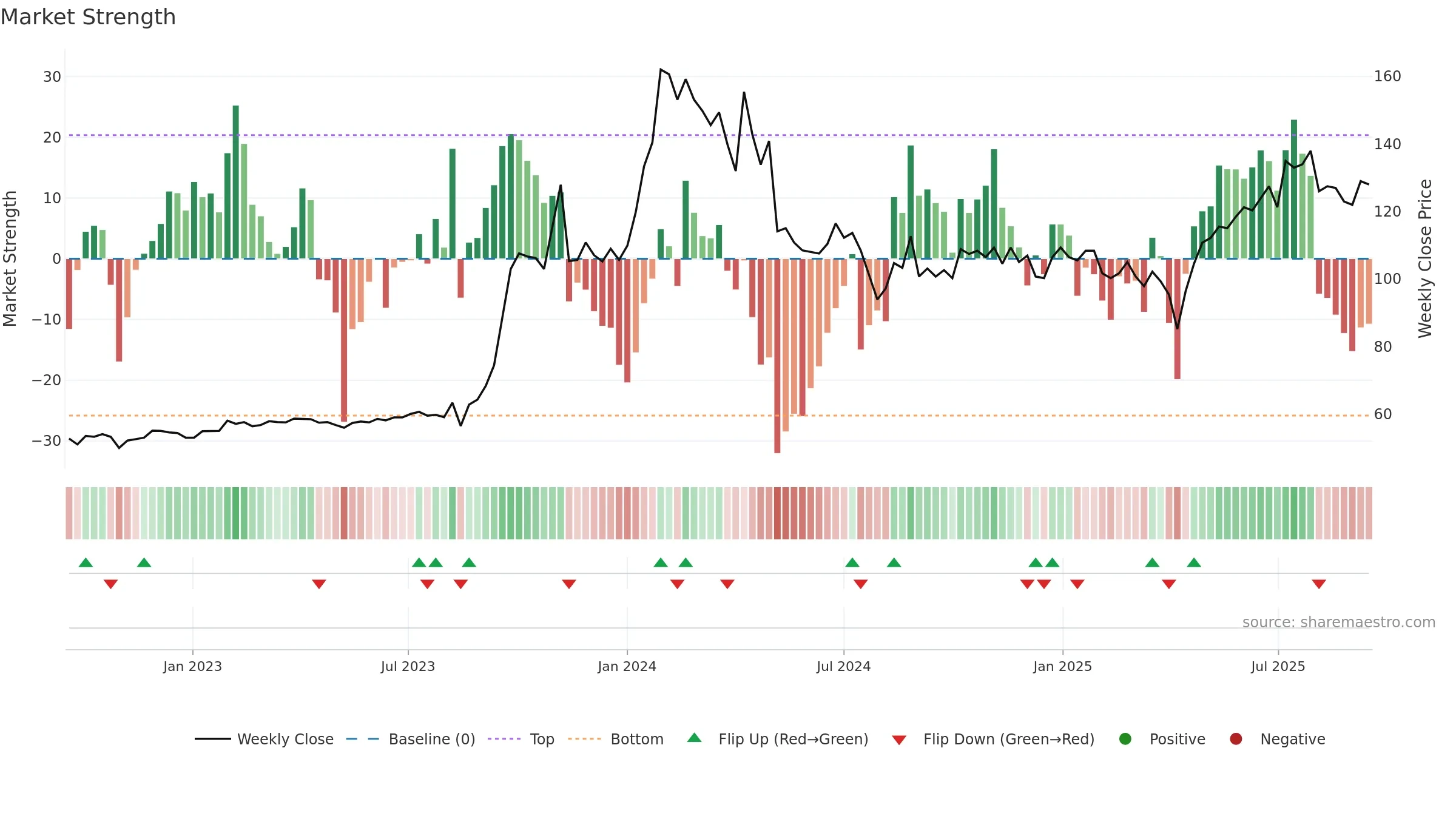Image resolution: width=1456 pixels, height=819 pixels.
Task: Click the red Negative circle in legend
Action: pos(1236,739)
